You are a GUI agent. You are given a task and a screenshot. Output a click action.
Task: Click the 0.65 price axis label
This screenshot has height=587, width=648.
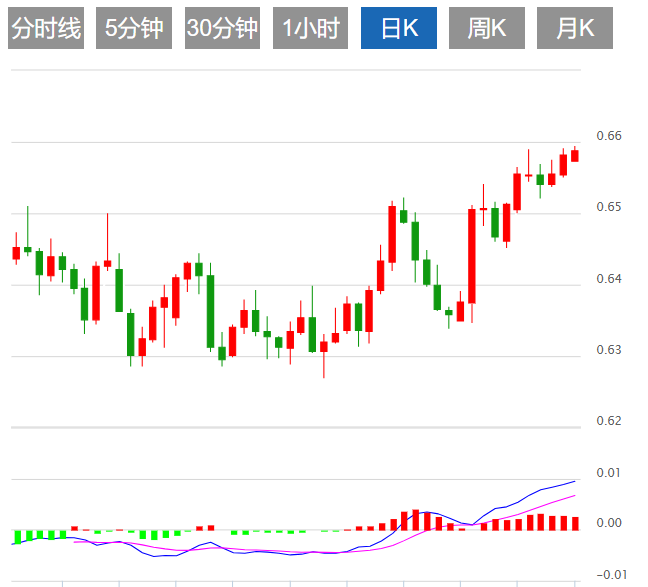(x=609, y=207)
